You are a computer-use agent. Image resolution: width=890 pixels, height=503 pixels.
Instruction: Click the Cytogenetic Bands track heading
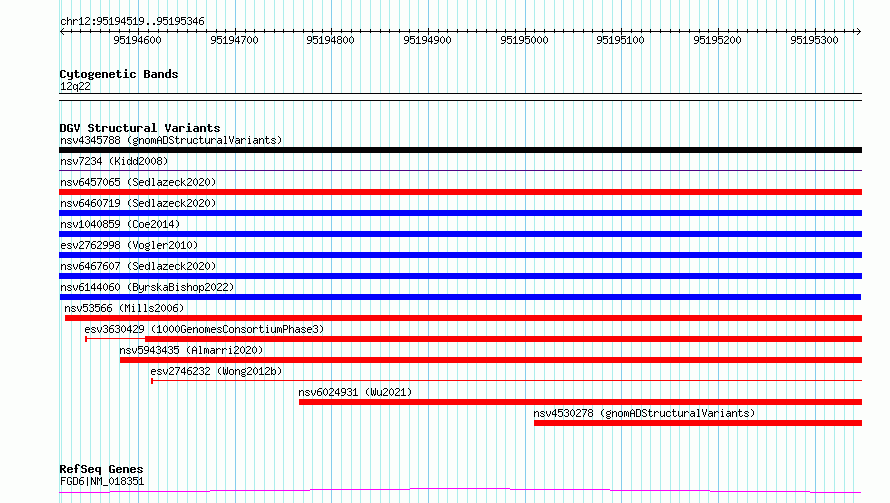(x=119, y=74)
